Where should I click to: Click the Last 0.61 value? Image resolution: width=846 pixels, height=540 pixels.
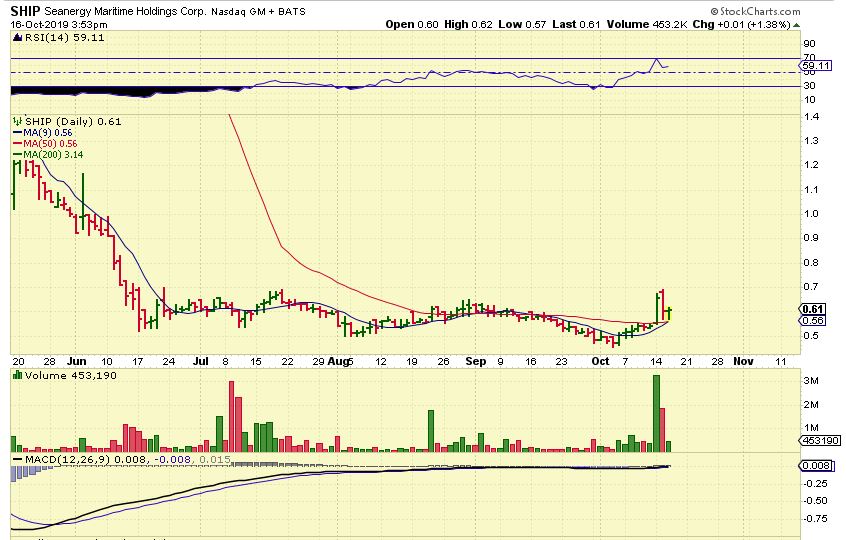coord(576,24)
